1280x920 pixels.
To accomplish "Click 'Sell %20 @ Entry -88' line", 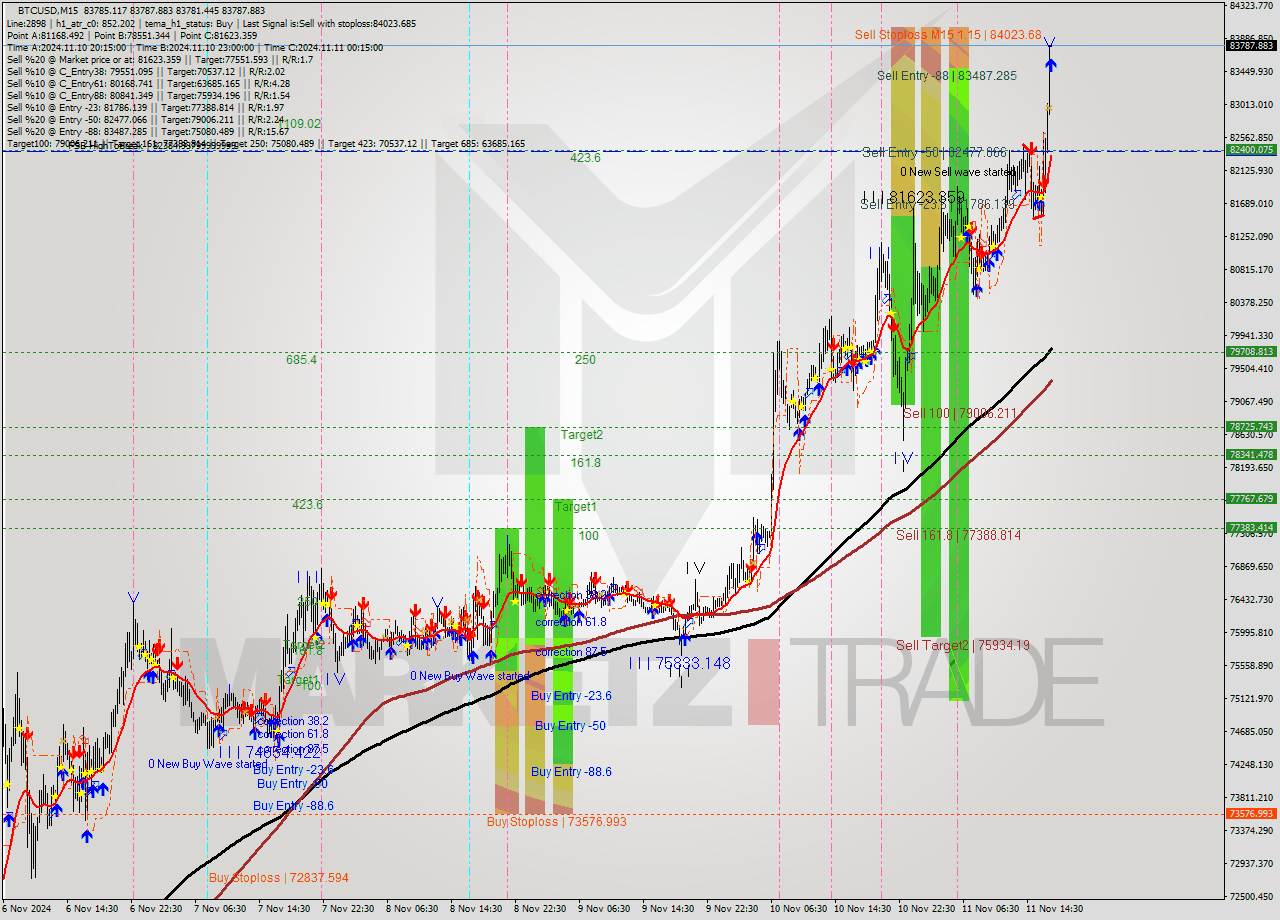I will click(148, 132).
